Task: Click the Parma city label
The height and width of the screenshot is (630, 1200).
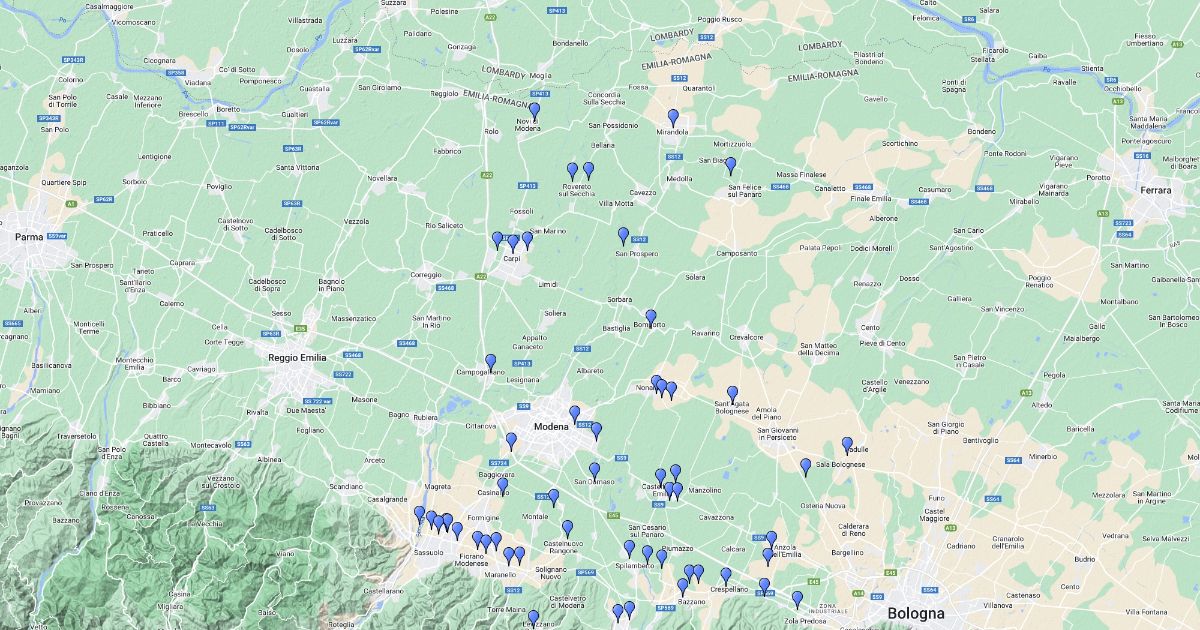Action: click(28, 237)
